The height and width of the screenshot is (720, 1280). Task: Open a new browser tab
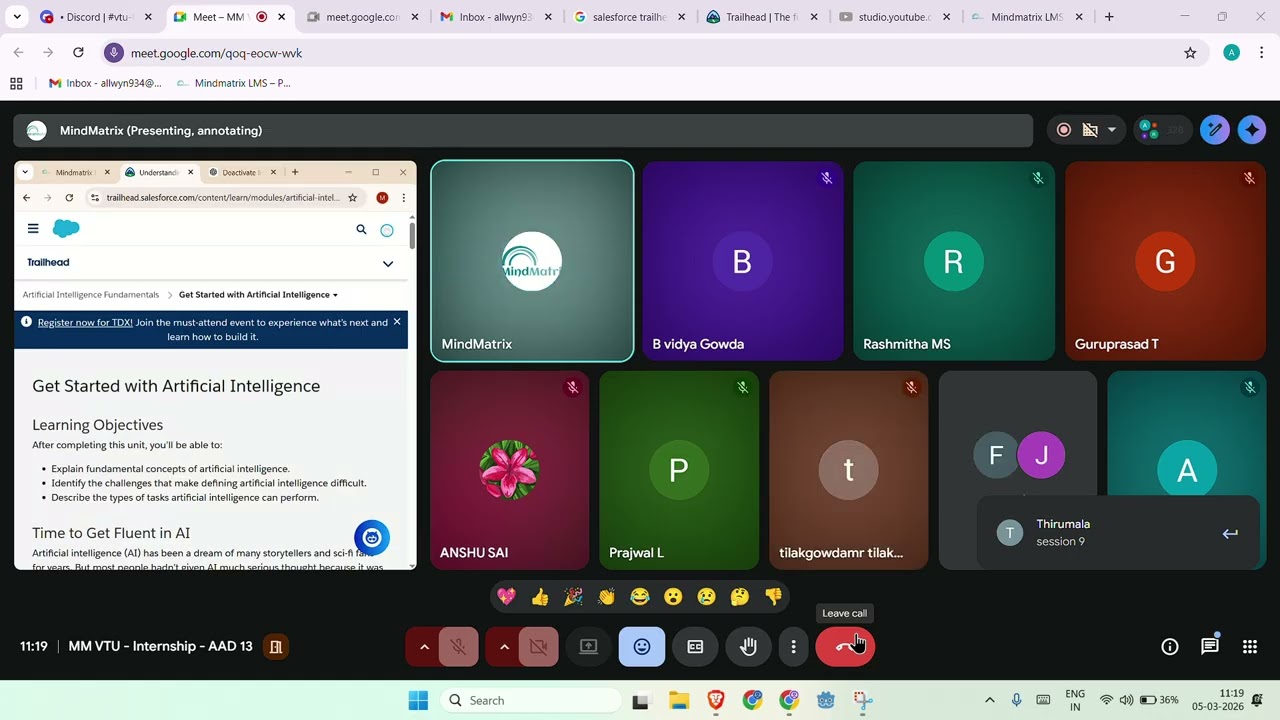[1109, 17]
